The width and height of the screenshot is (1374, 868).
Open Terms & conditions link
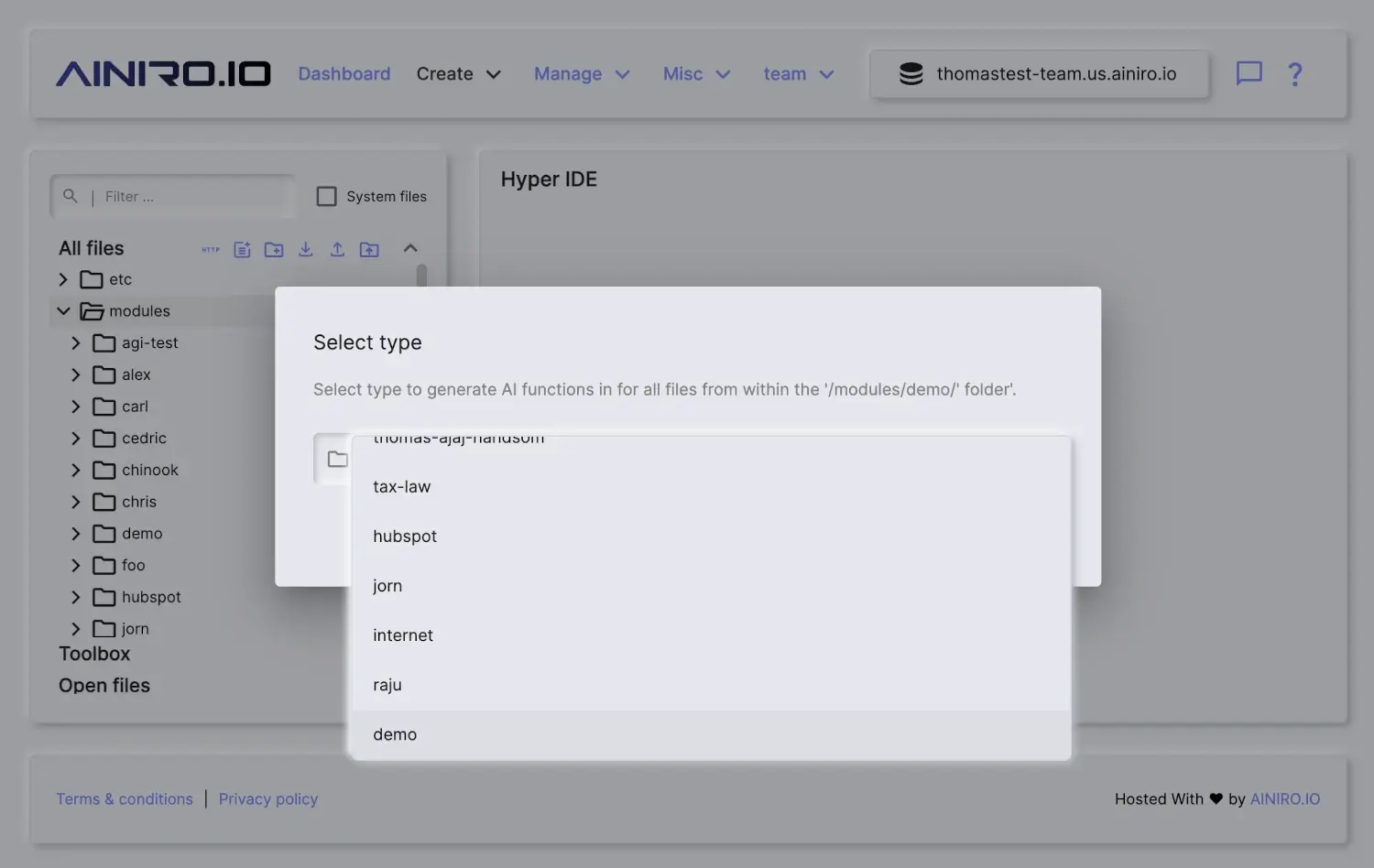(125, 799)
